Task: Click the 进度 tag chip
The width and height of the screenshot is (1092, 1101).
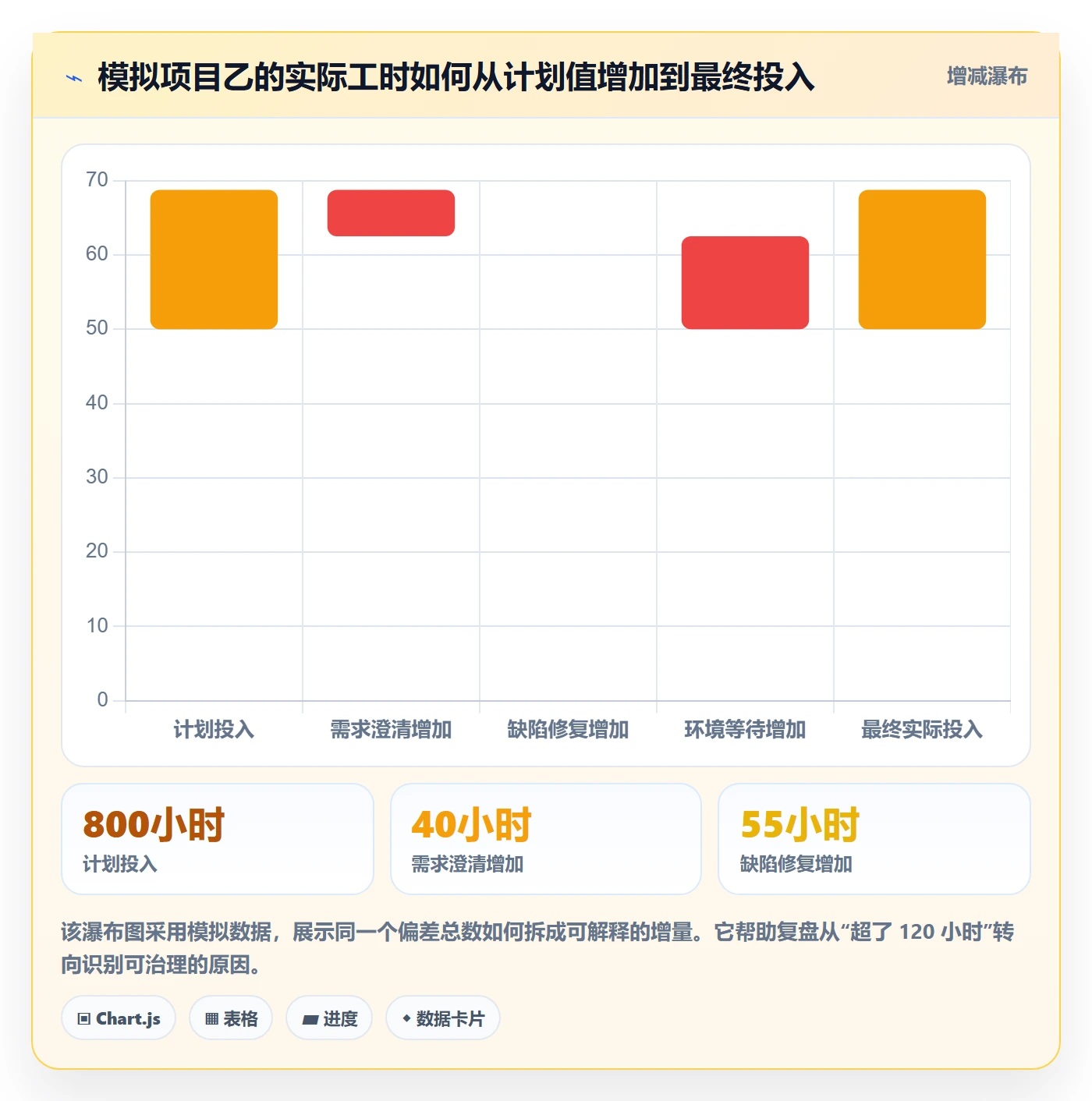Action: pos(329,1018)
